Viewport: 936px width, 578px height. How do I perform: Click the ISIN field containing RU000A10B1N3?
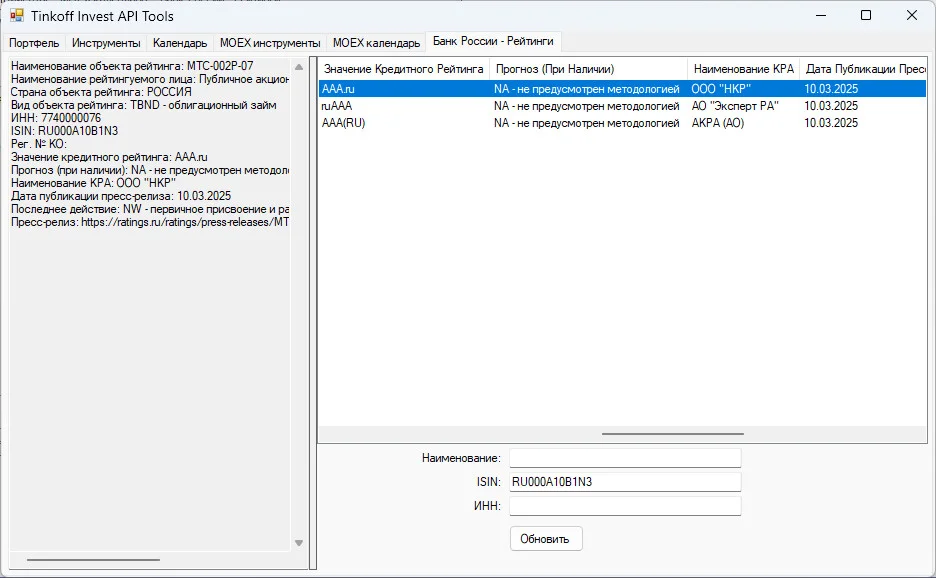(625, 482)
